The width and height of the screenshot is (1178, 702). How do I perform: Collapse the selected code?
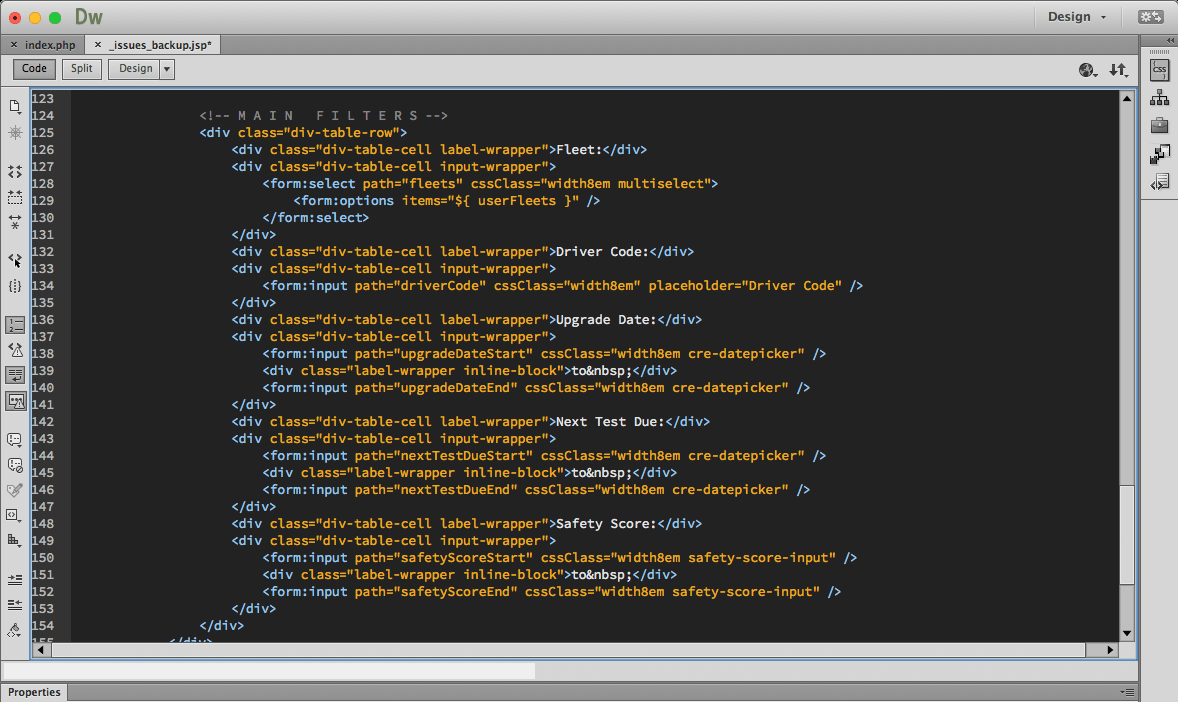click(15, 198)
